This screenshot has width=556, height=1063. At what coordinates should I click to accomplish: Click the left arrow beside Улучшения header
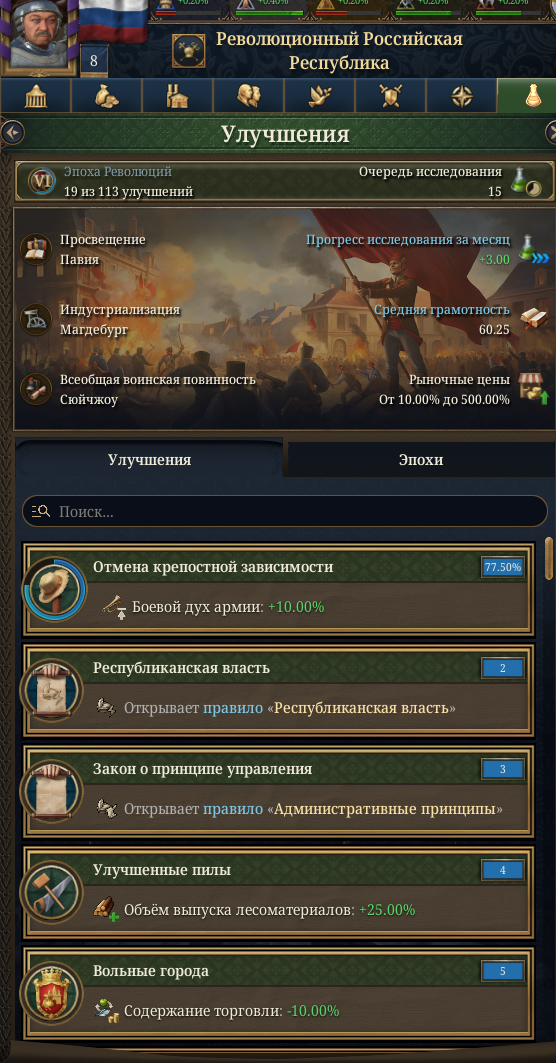click(x=12, y=133)
